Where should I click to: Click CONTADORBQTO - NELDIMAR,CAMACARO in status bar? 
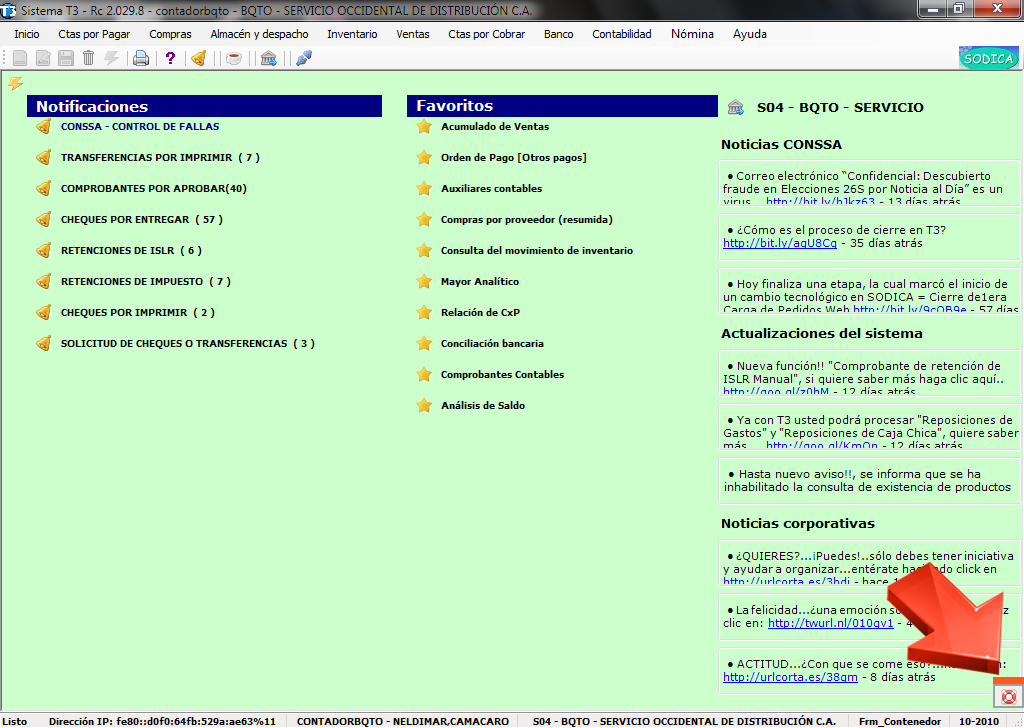402,721
